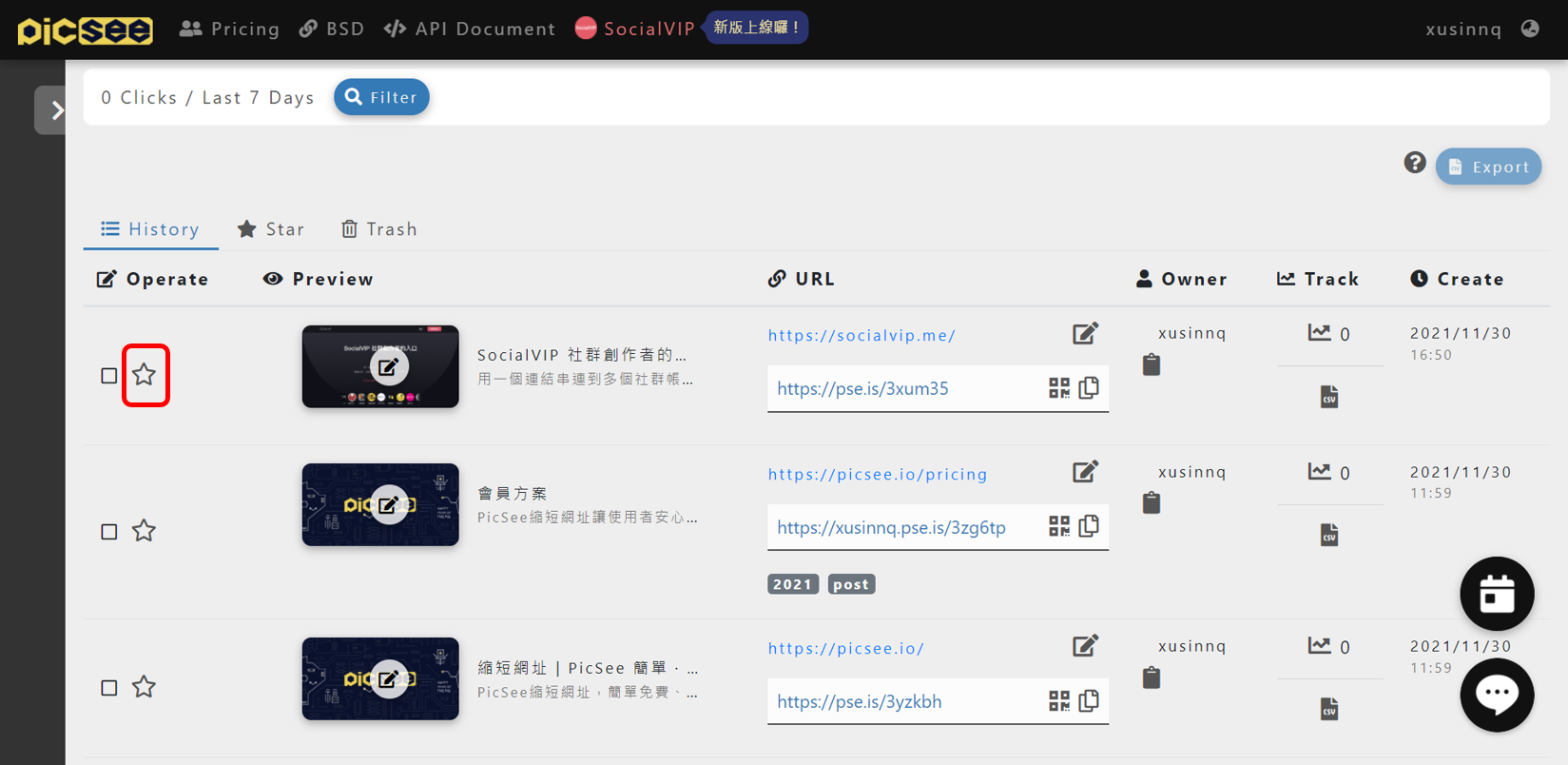The image size is (1568, 765).
Task: Edit the picsee.io/pricing destination URL
Action: (x=1085, y=472)
